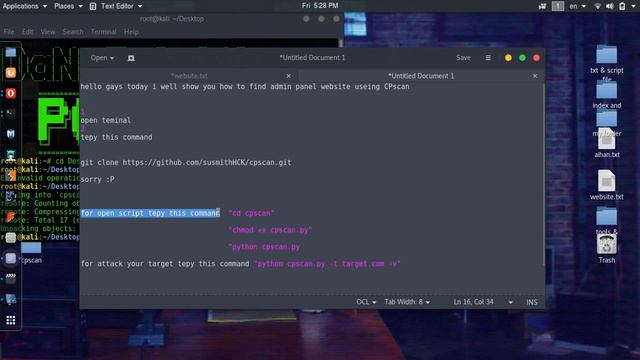Open the Terminal menu in the terminal window
The height and width of the screenshot is (360, 640).
tap(103, 32)
